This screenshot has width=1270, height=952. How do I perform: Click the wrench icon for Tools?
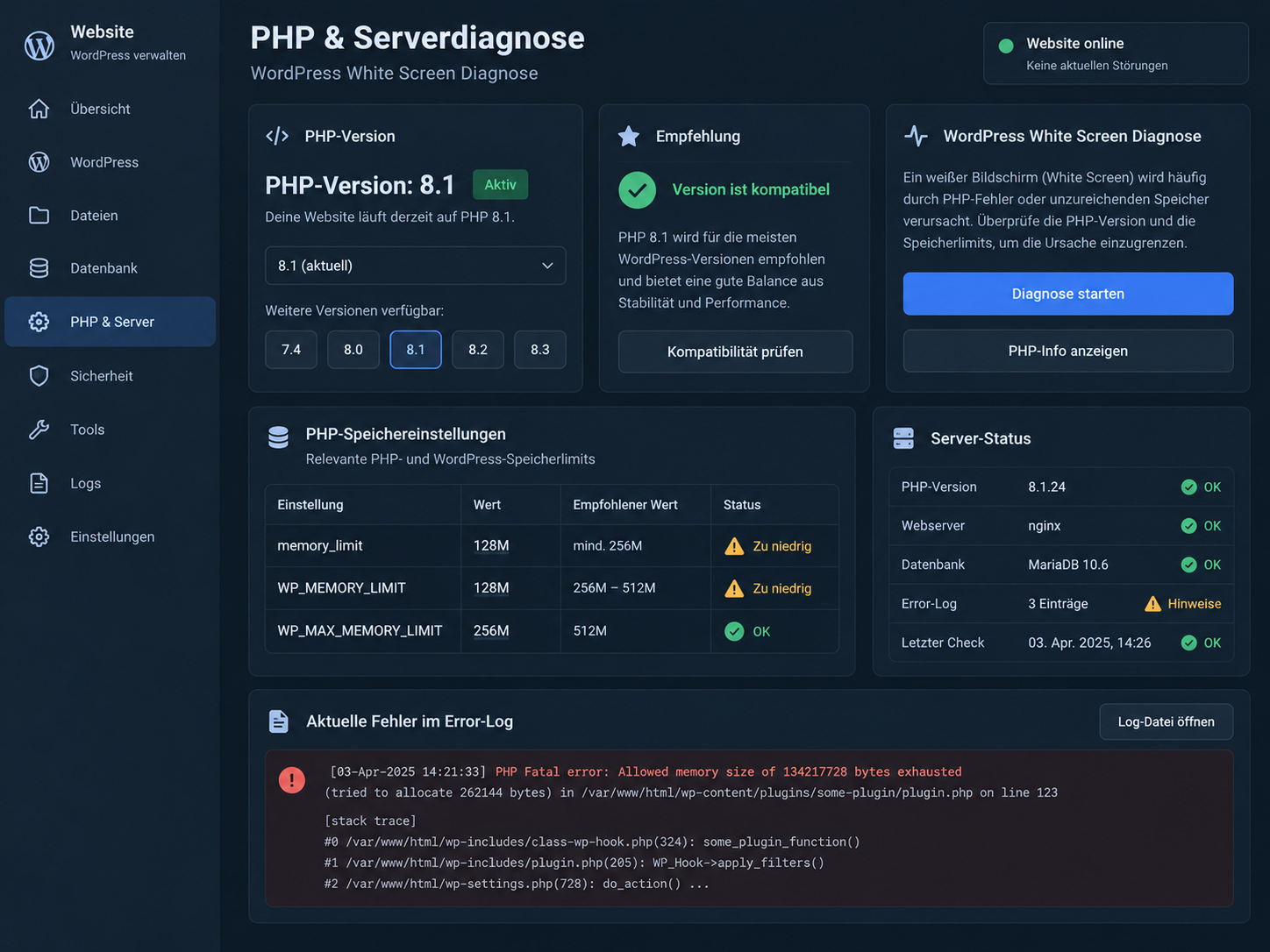point(39,430)
